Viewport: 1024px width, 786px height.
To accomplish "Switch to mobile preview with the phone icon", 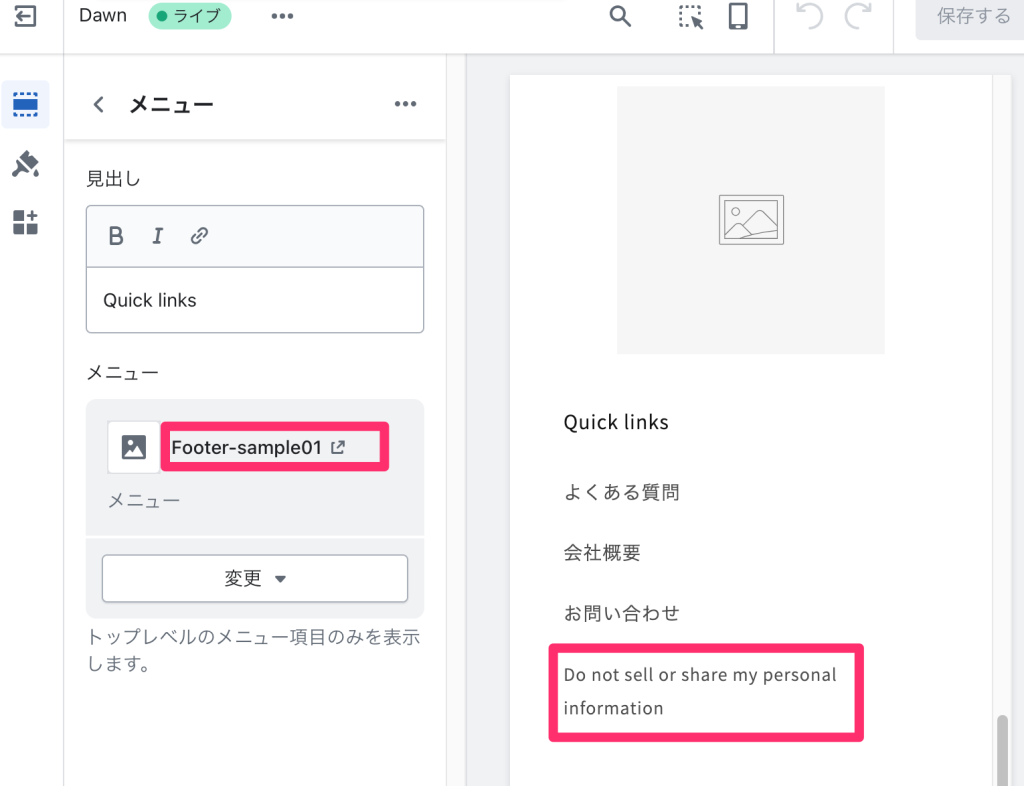I will (738, 18).
